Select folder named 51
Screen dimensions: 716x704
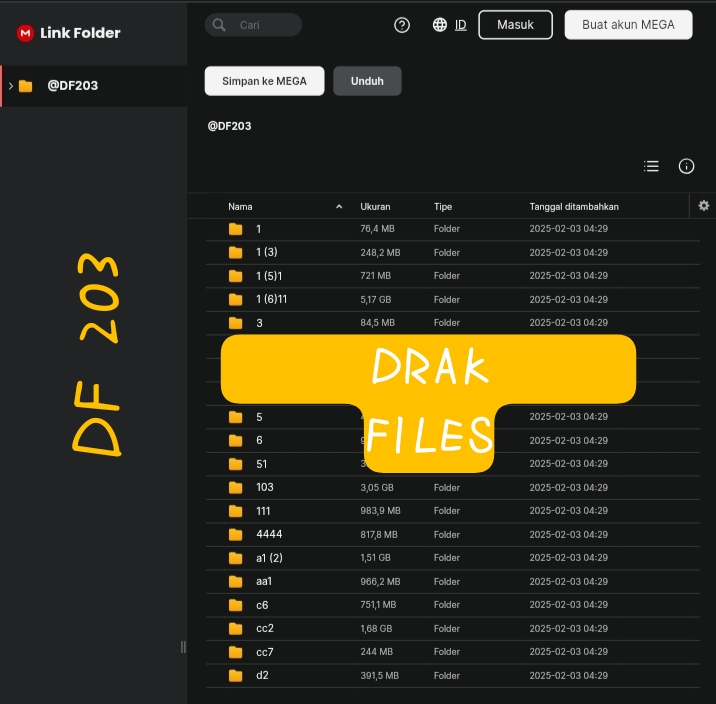click(453, 464)
